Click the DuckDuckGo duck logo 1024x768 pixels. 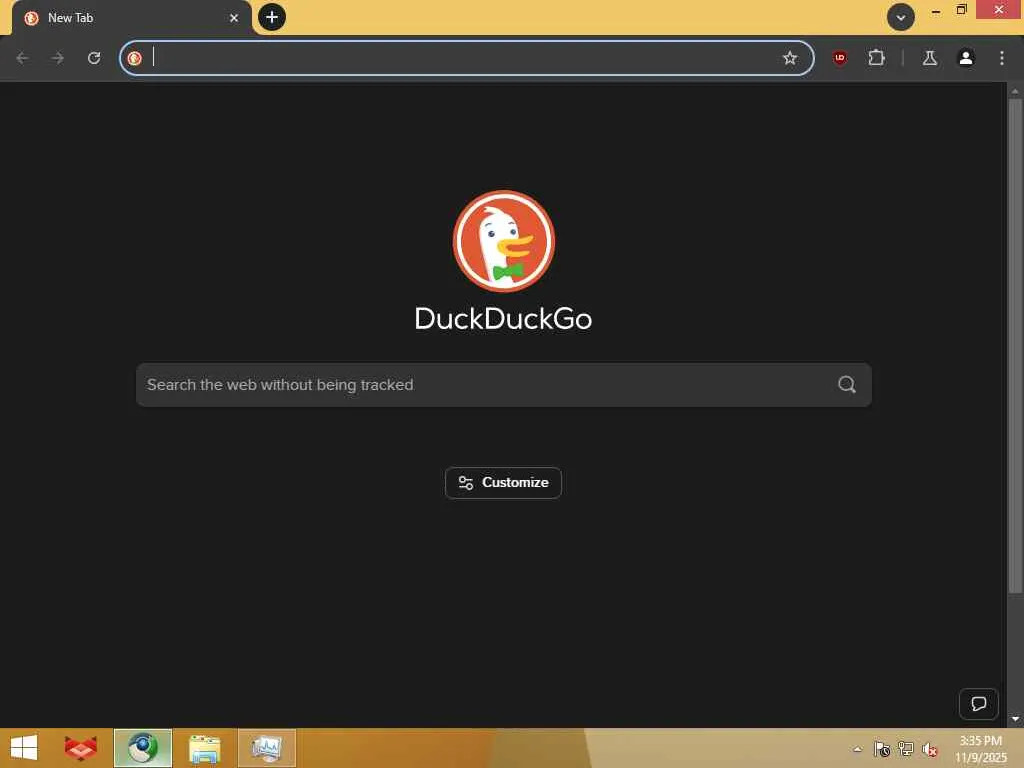pos(504,241)
